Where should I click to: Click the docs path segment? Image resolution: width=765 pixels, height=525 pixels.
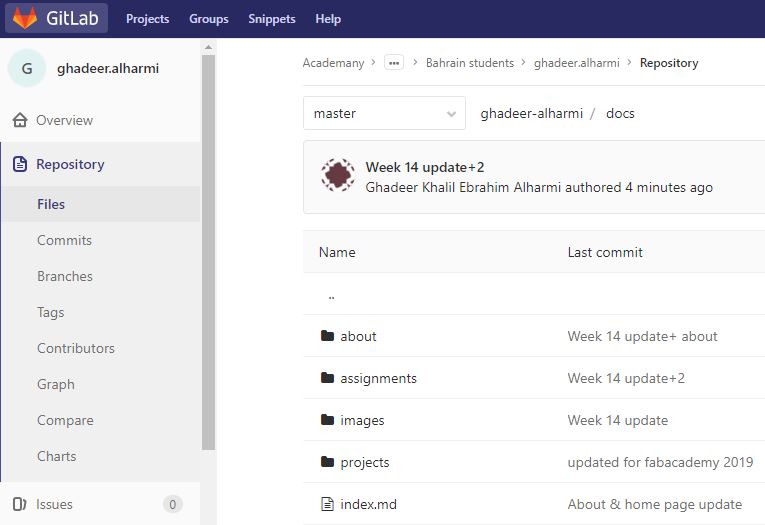pyautogui.click(x=620, y=113)
